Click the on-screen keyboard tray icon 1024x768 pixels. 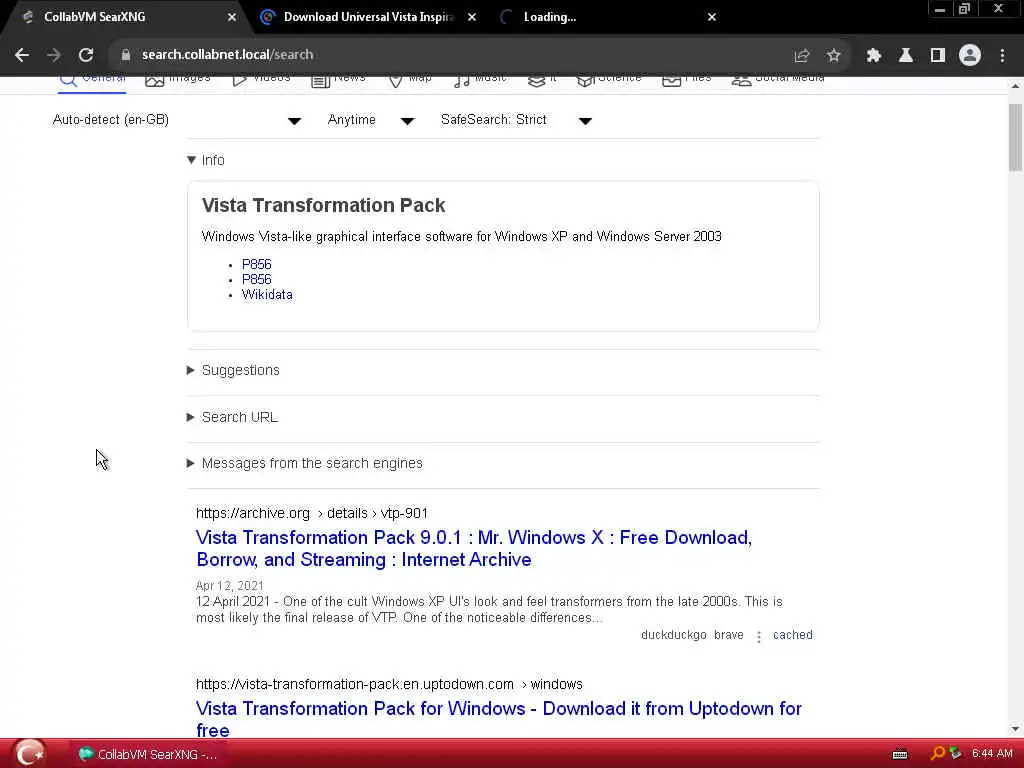900,754
